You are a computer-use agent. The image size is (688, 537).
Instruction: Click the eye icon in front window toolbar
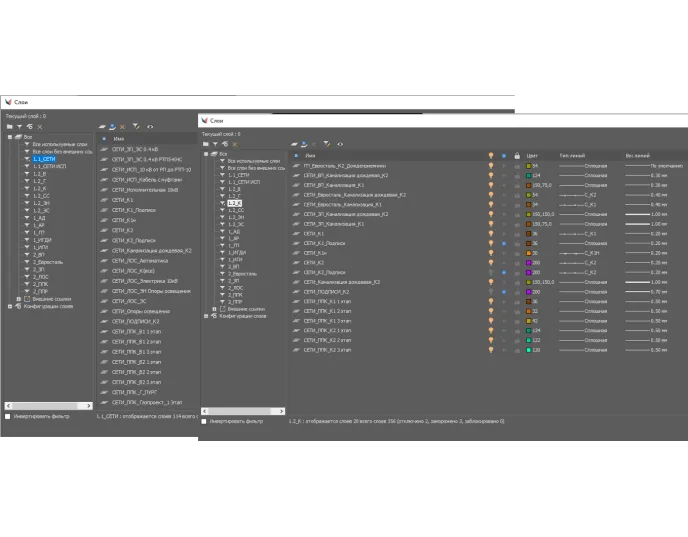pyautogui.click(x=340, y=144)
